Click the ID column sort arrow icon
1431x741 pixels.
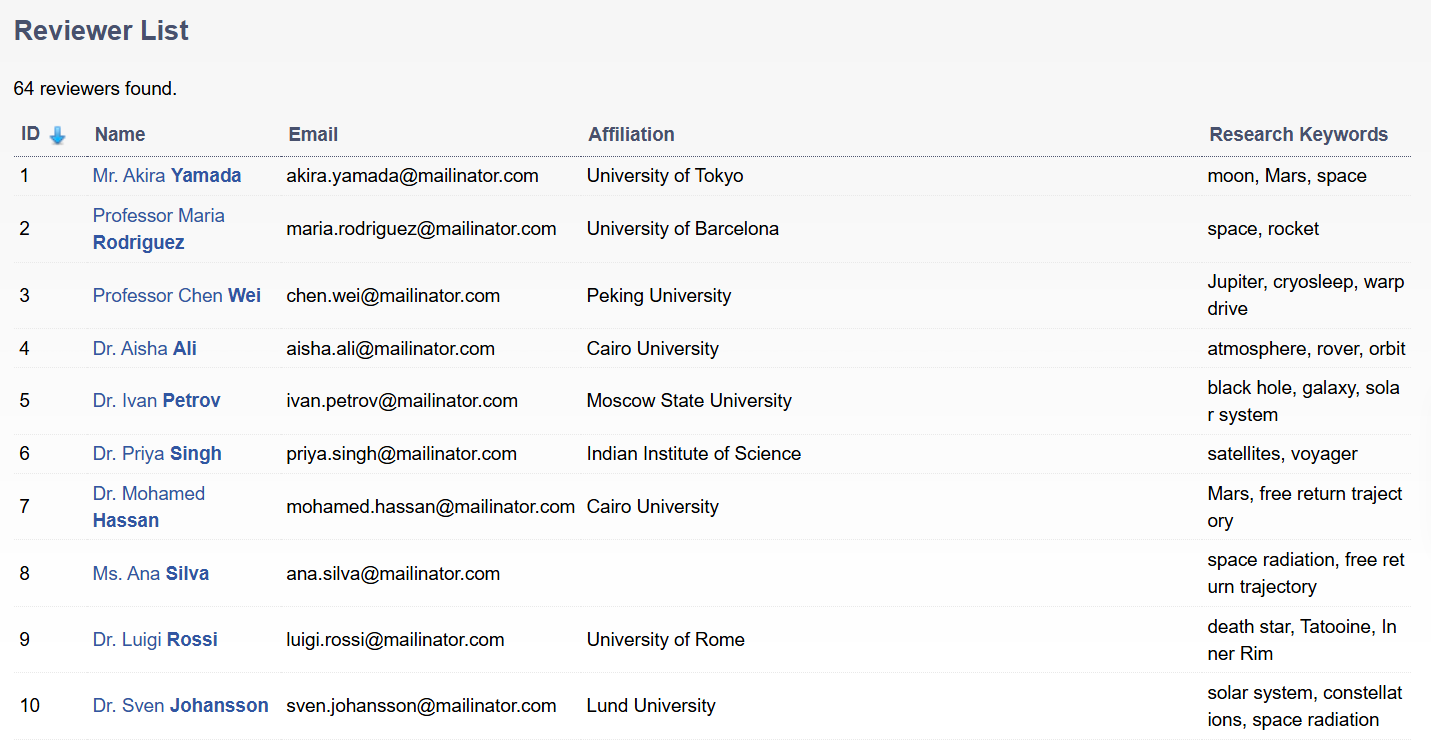pyautogui.click(x=57, y=135)
